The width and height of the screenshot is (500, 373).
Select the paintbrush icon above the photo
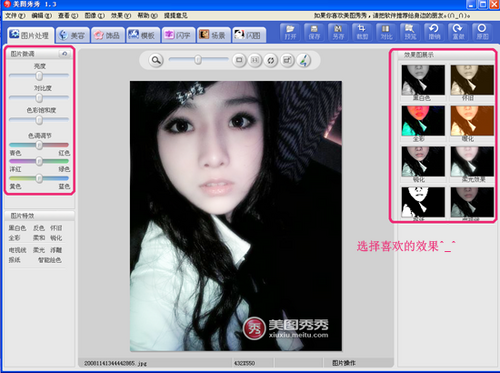point(303,60)
